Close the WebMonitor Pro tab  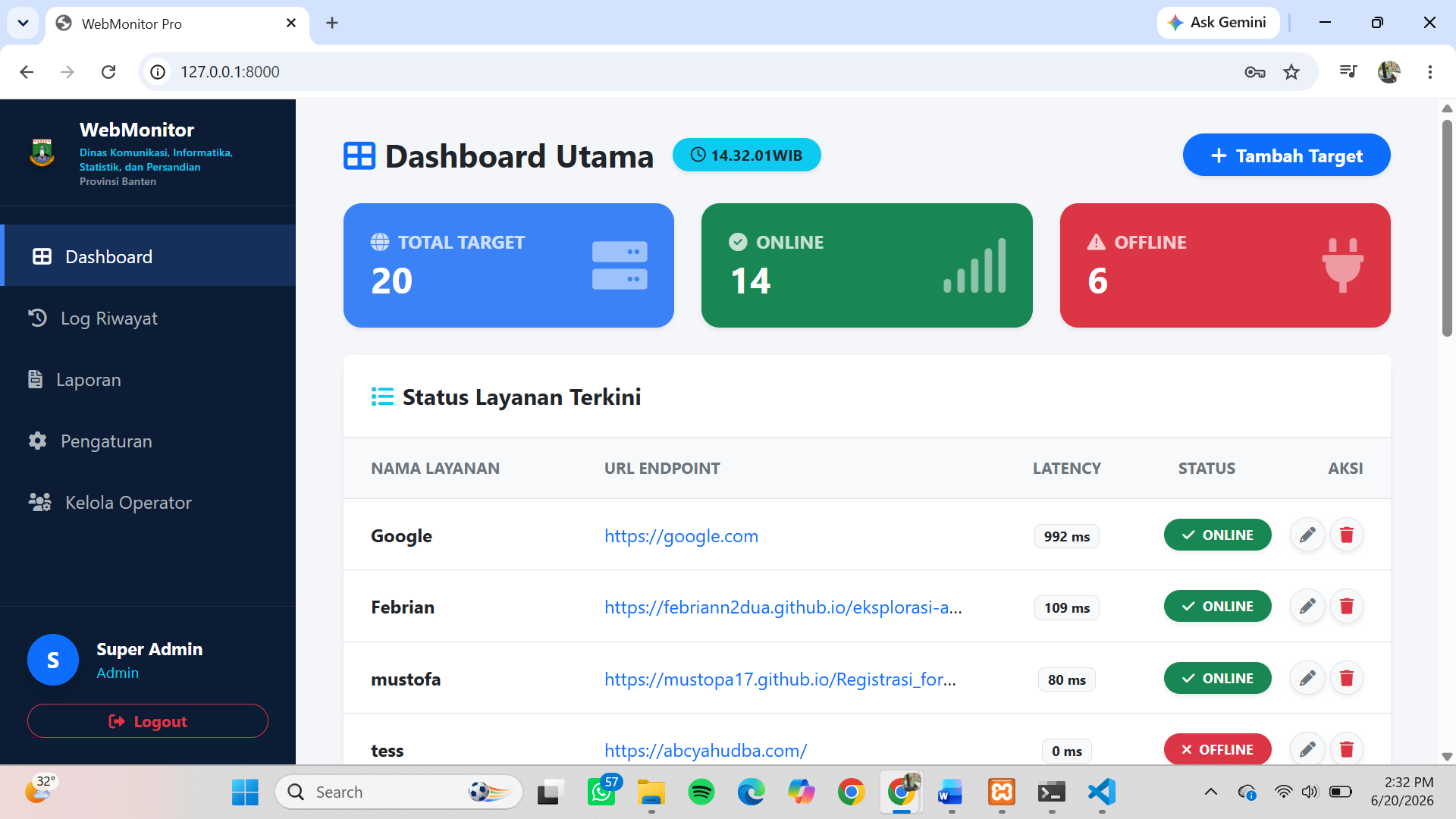tap(291, 24)
